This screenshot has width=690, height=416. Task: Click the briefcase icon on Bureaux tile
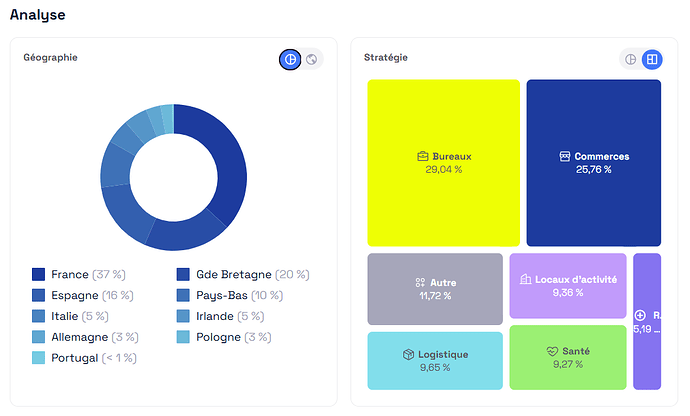pyautogui.click(x=423, y=157)
